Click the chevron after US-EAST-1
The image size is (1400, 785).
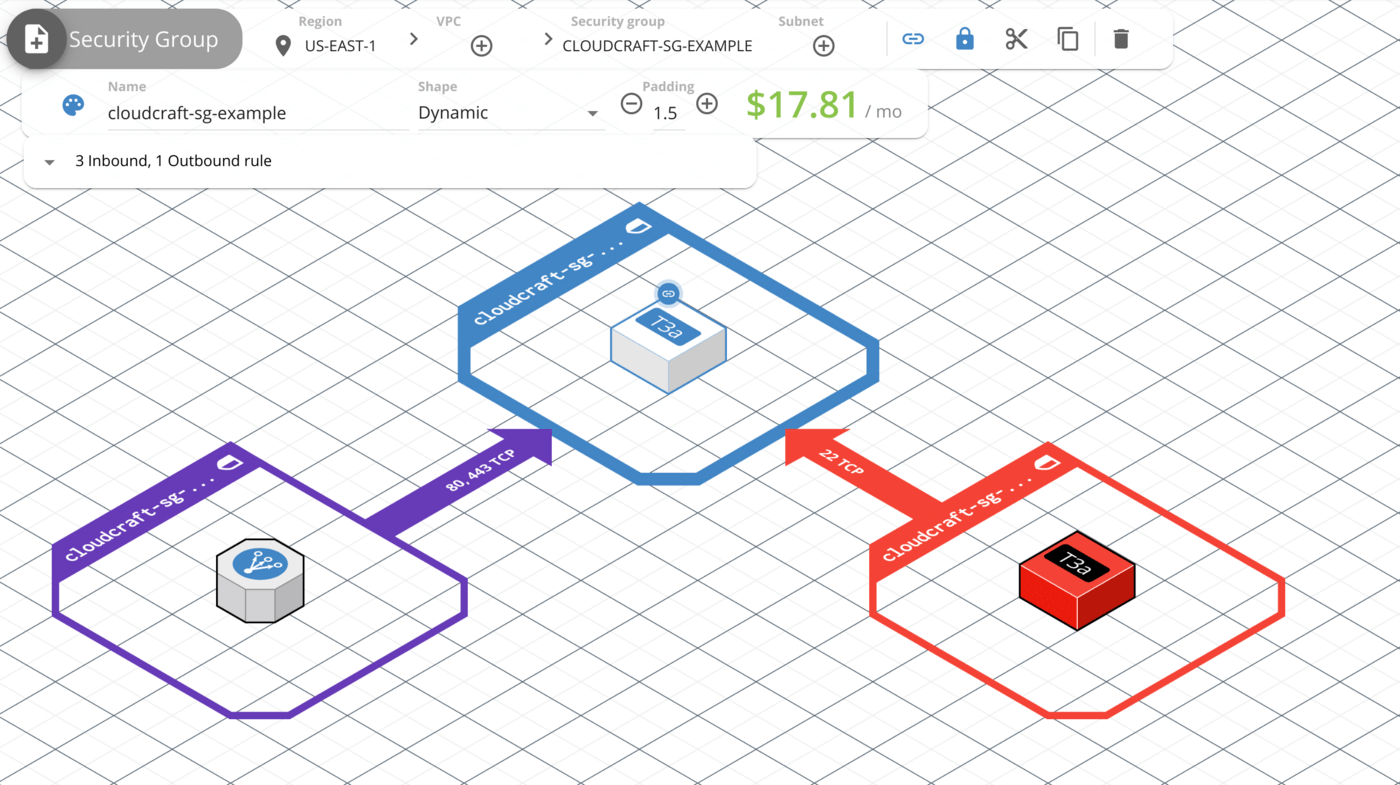[x=414, y=39]
